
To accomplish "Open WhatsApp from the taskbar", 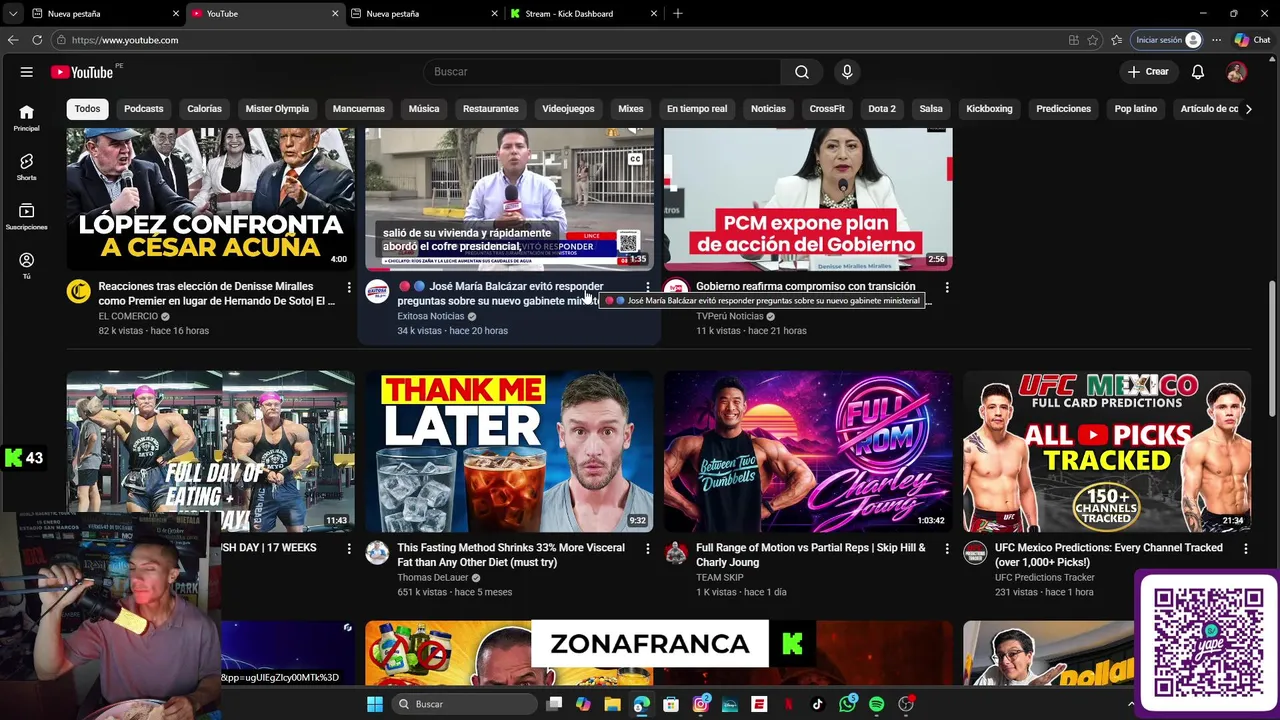I will click(x=848, y=704).
